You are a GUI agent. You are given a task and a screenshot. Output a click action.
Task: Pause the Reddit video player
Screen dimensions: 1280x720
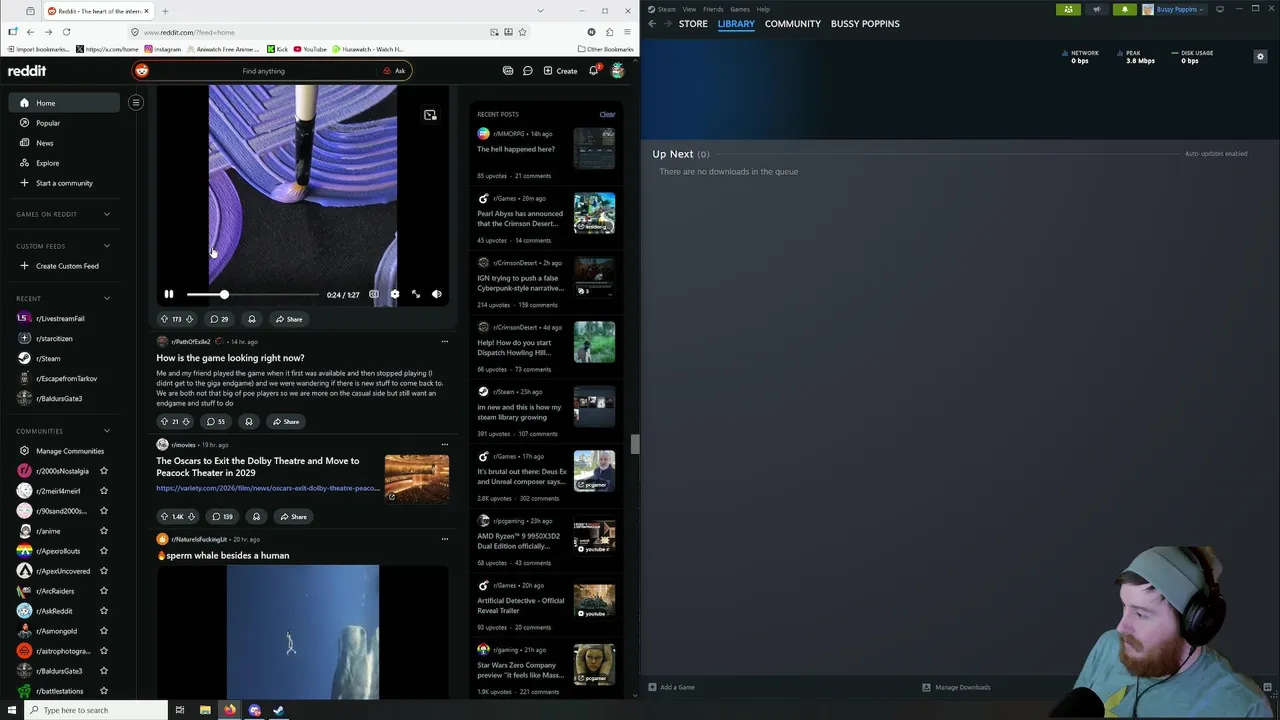coord(168,295)
